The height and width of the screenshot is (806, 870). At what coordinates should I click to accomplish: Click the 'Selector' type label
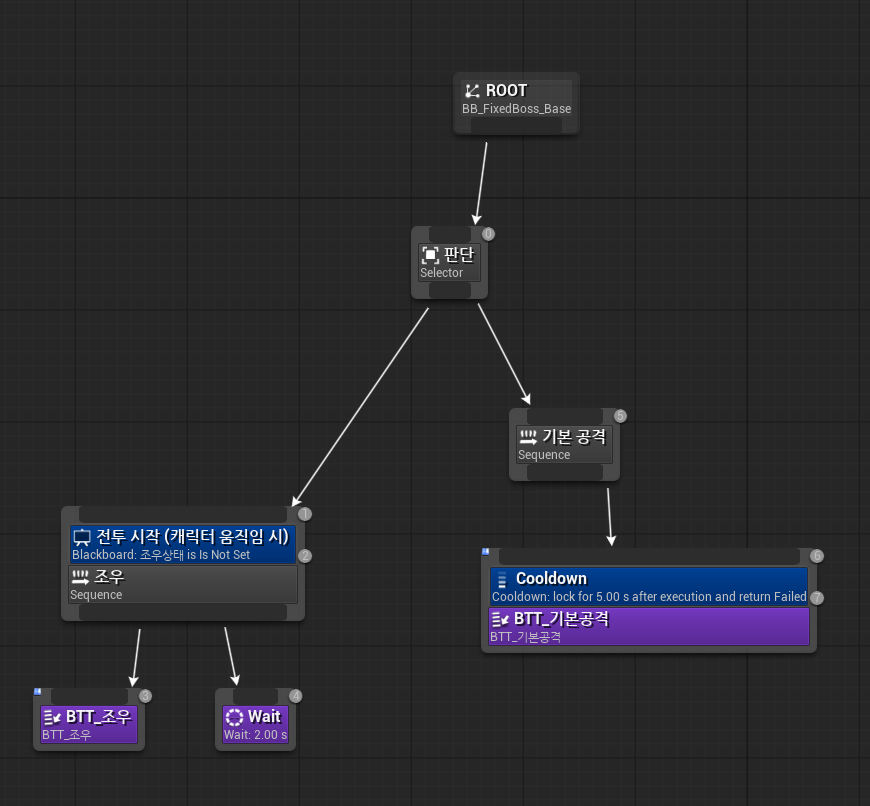(442, 273)
